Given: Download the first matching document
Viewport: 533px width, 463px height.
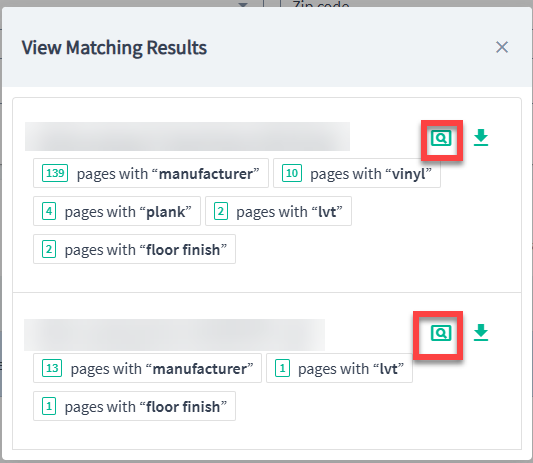Looking at the screenshot, I should [x=481, y=138].
